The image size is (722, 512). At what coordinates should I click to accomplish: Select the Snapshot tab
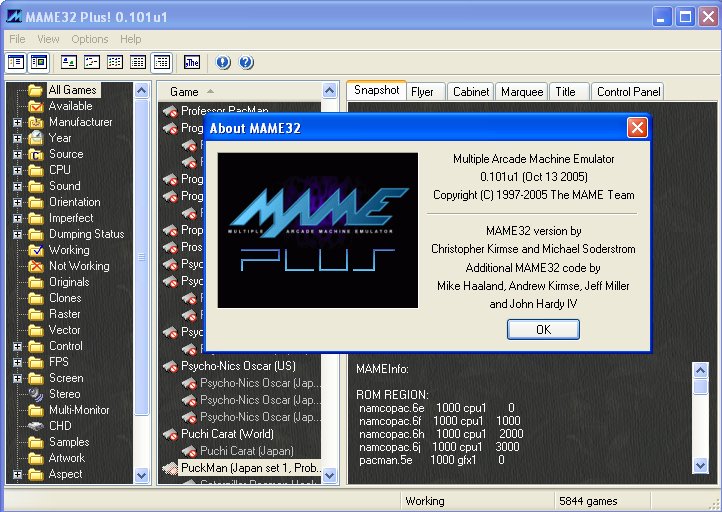[376, 90]
